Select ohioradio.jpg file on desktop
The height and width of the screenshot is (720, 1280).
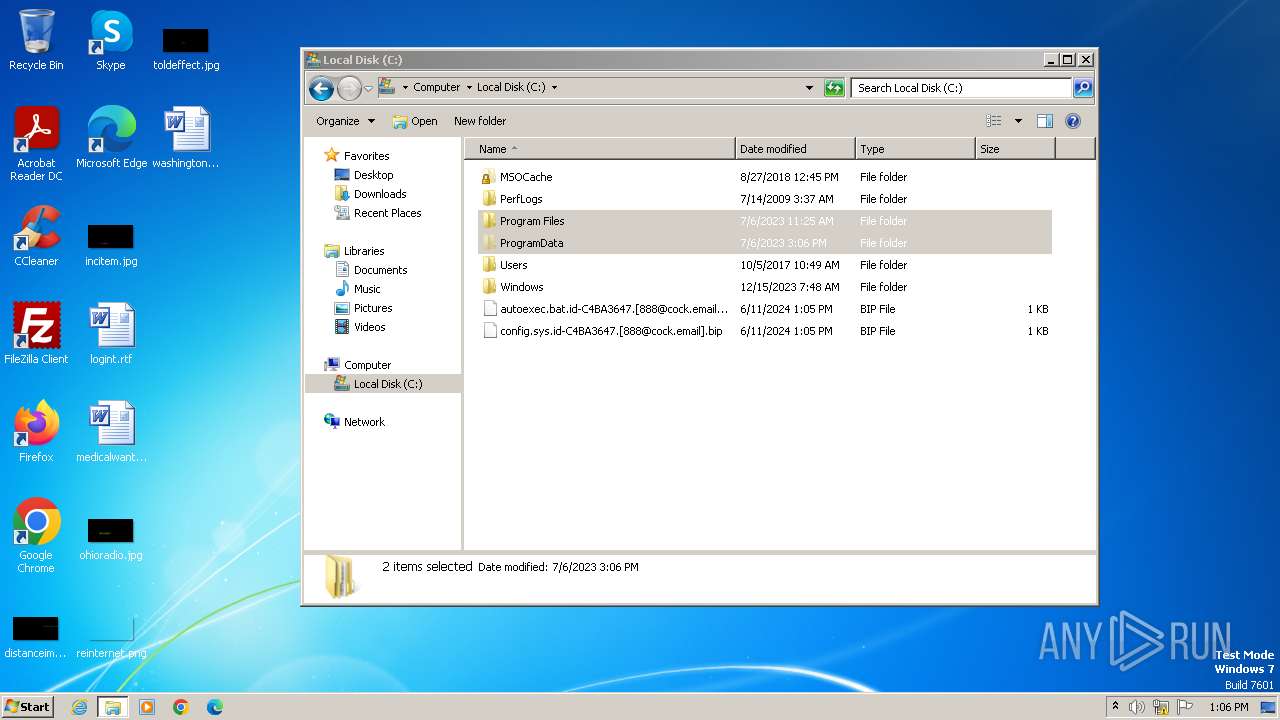[x=111, y=537]
